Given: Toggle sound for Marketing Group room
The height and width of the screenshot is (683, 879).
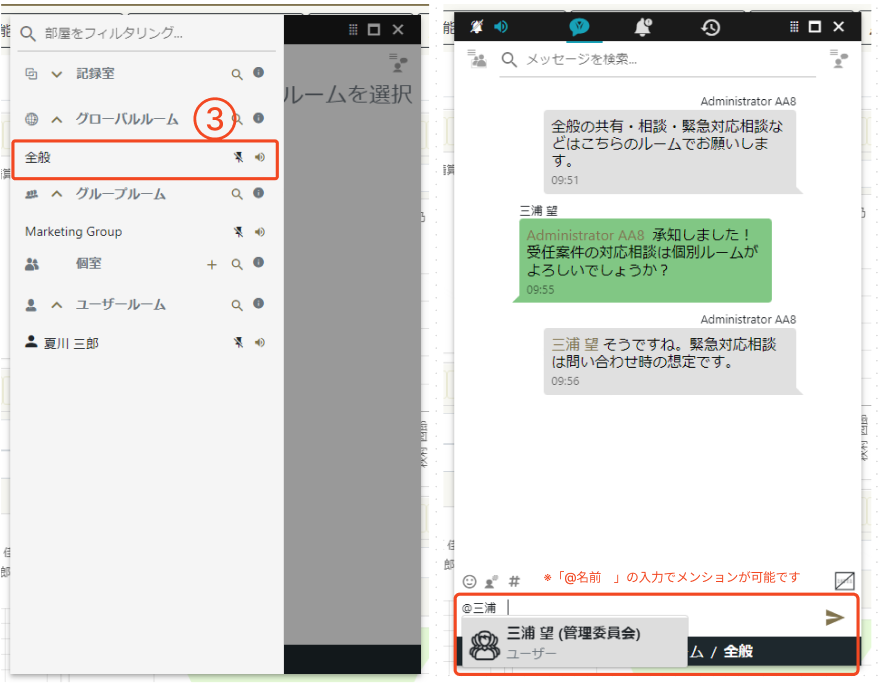Looking at the screenshot, I should [260, 232].
